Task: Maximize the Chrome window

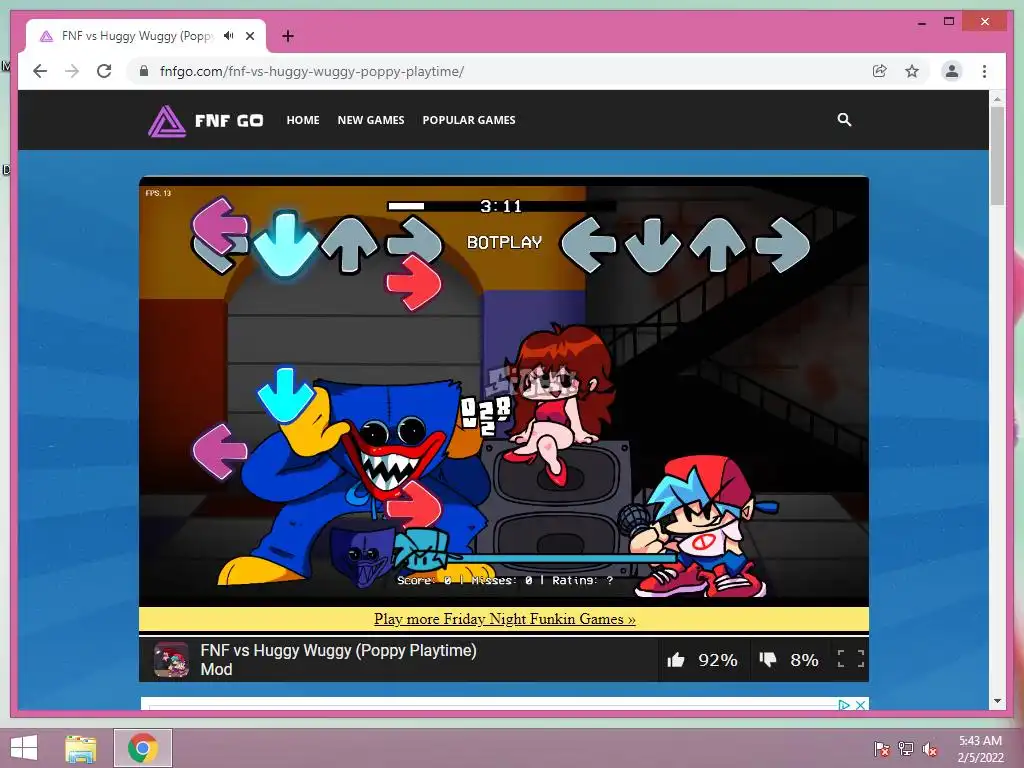Action: click(x=949, y=22)
